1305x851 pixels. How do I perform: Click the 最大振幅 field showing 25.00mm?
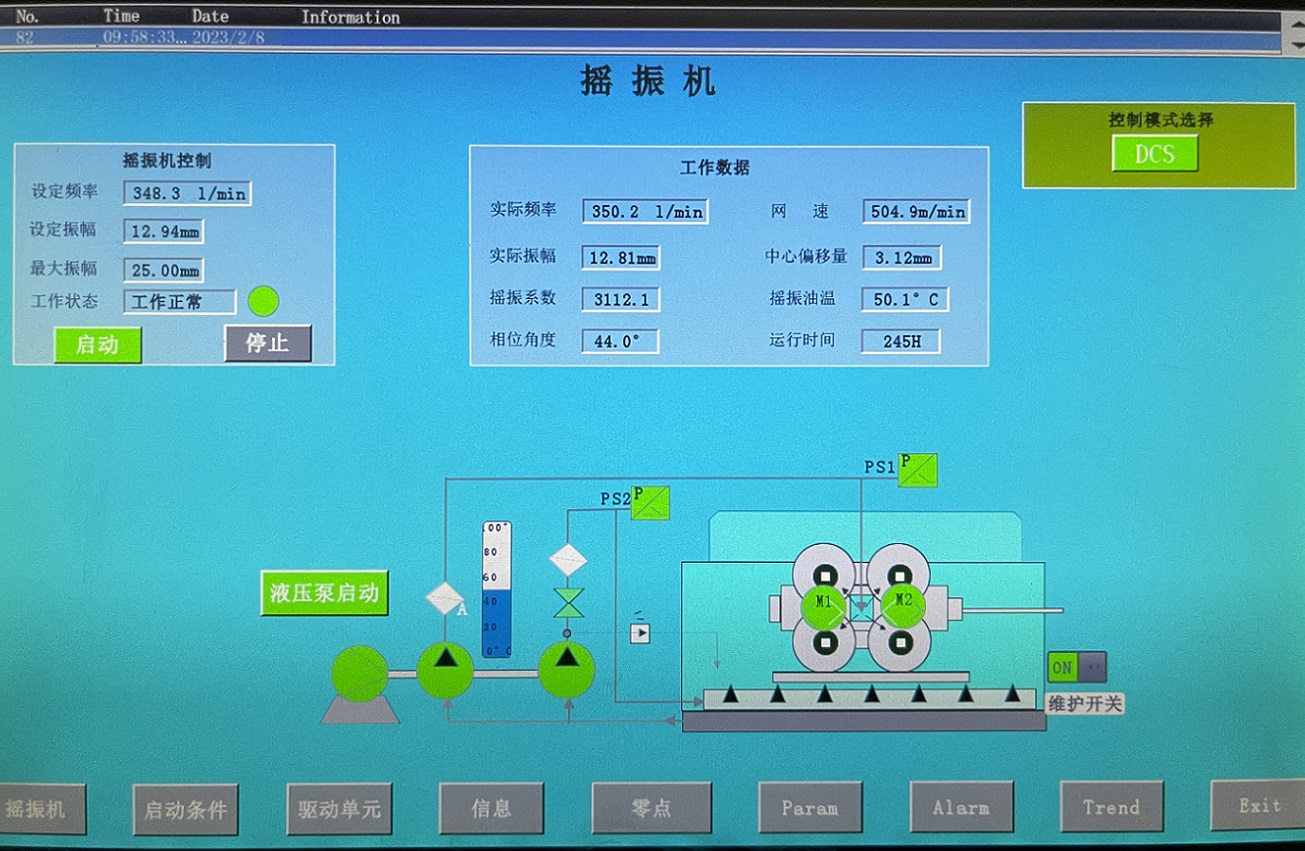coord(164,270)
